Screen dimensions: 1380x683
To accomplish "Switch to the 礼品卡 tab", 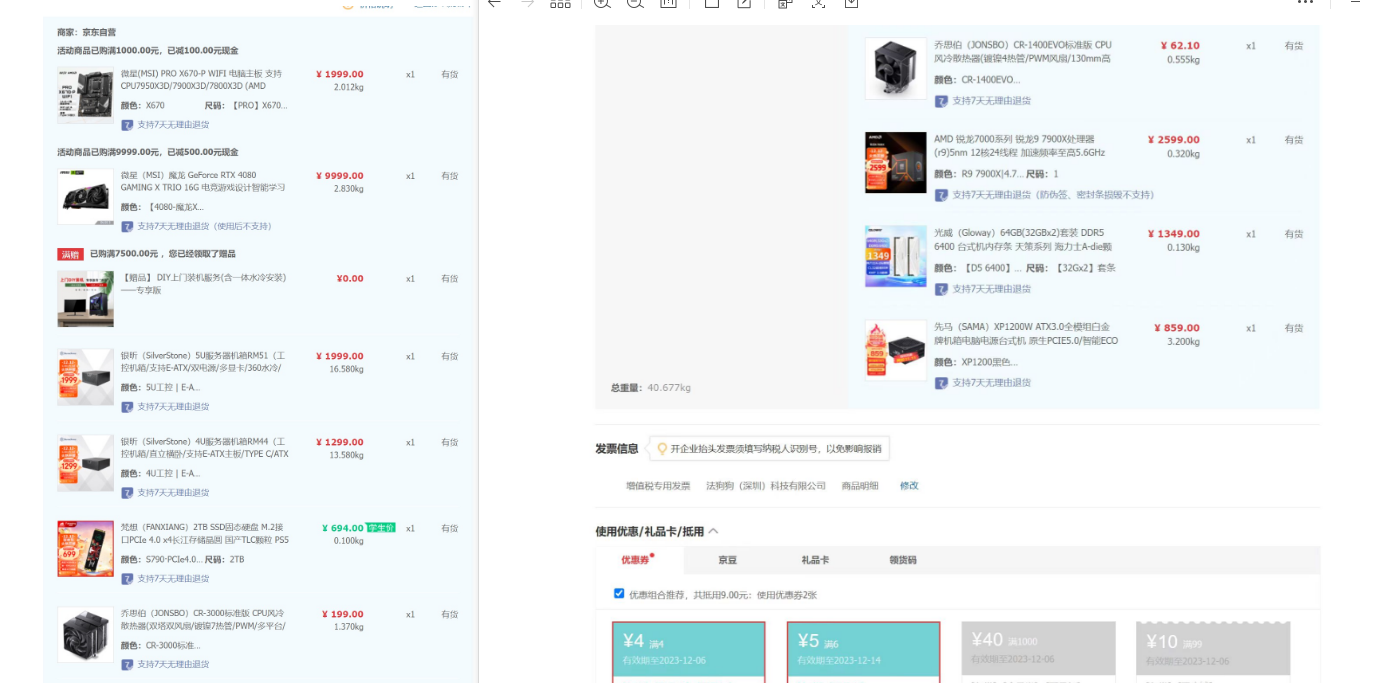I will (x=815, y=560).
